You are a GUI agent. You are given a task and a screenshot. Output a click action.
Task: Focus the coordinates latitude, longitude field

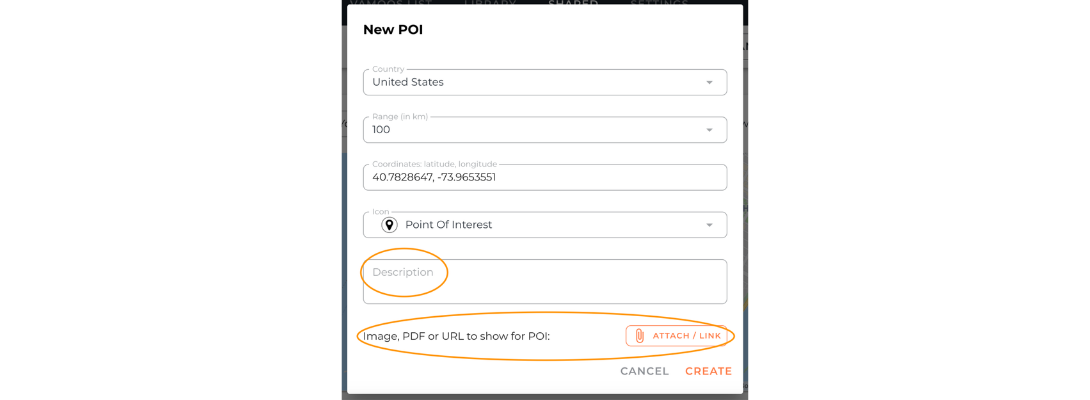[545, 177]
